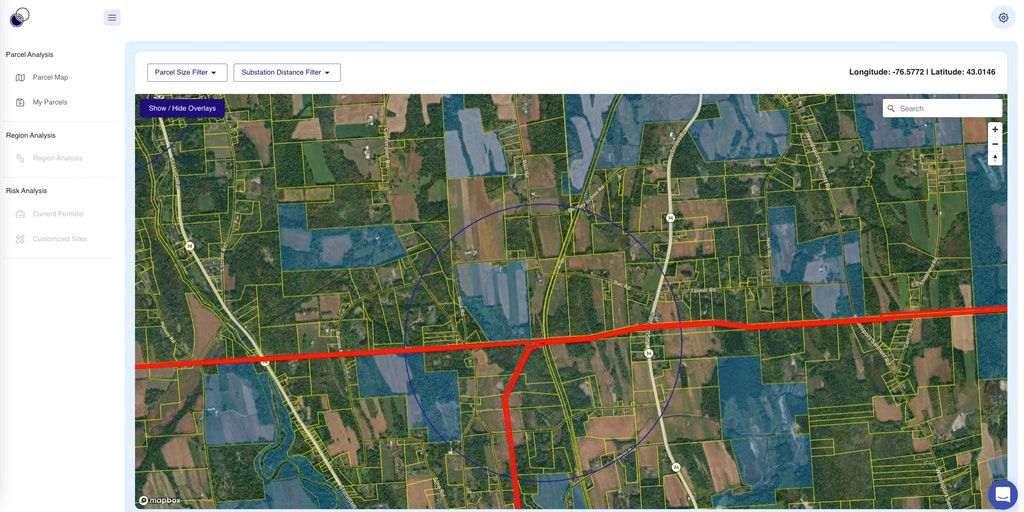
Task: Focus the map Search field
Action: pos(942,108)
